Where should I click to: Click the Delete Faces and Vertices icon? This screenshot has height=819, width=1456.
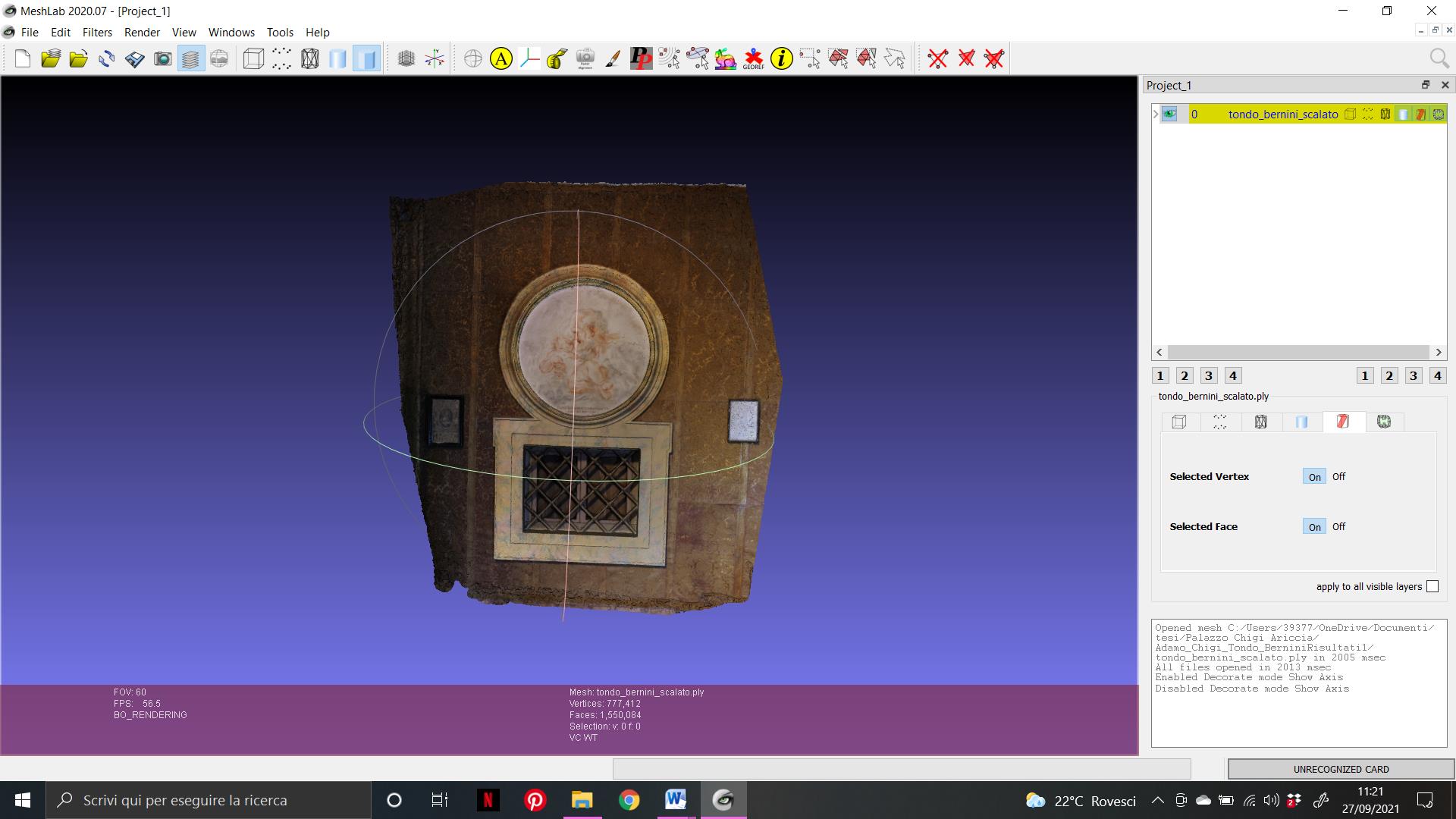click(994, 58)
